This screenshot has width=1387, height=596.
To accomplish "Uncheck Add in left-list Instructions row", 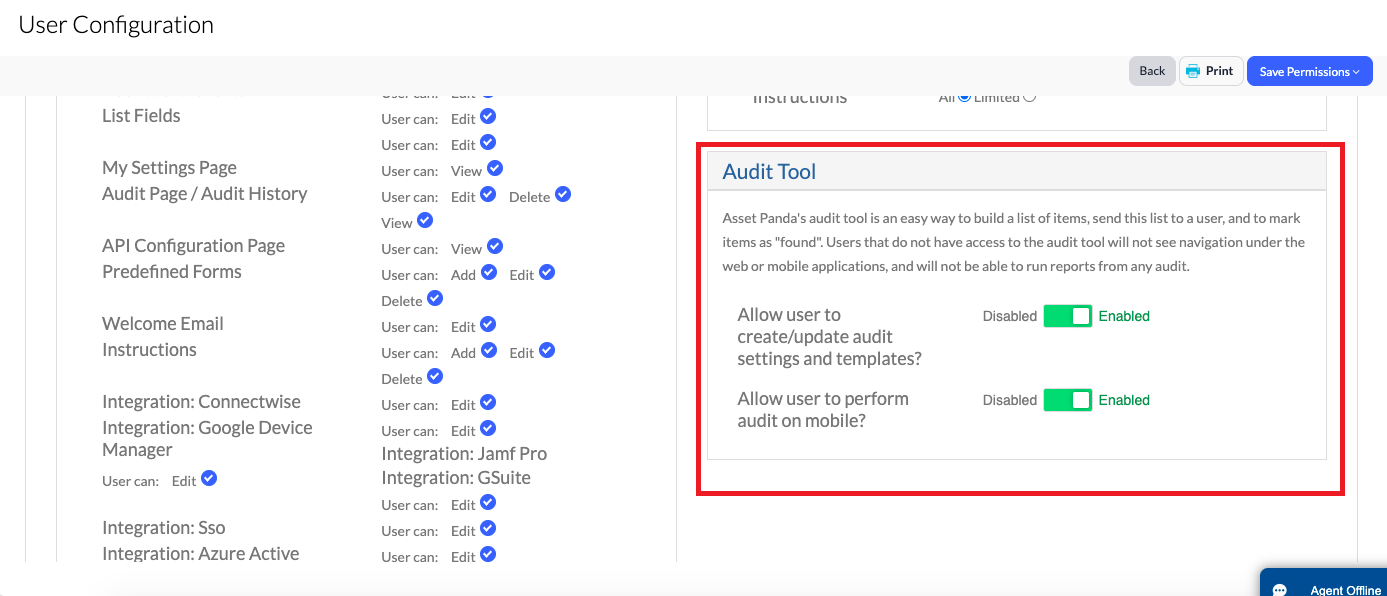I will point(489,351).
